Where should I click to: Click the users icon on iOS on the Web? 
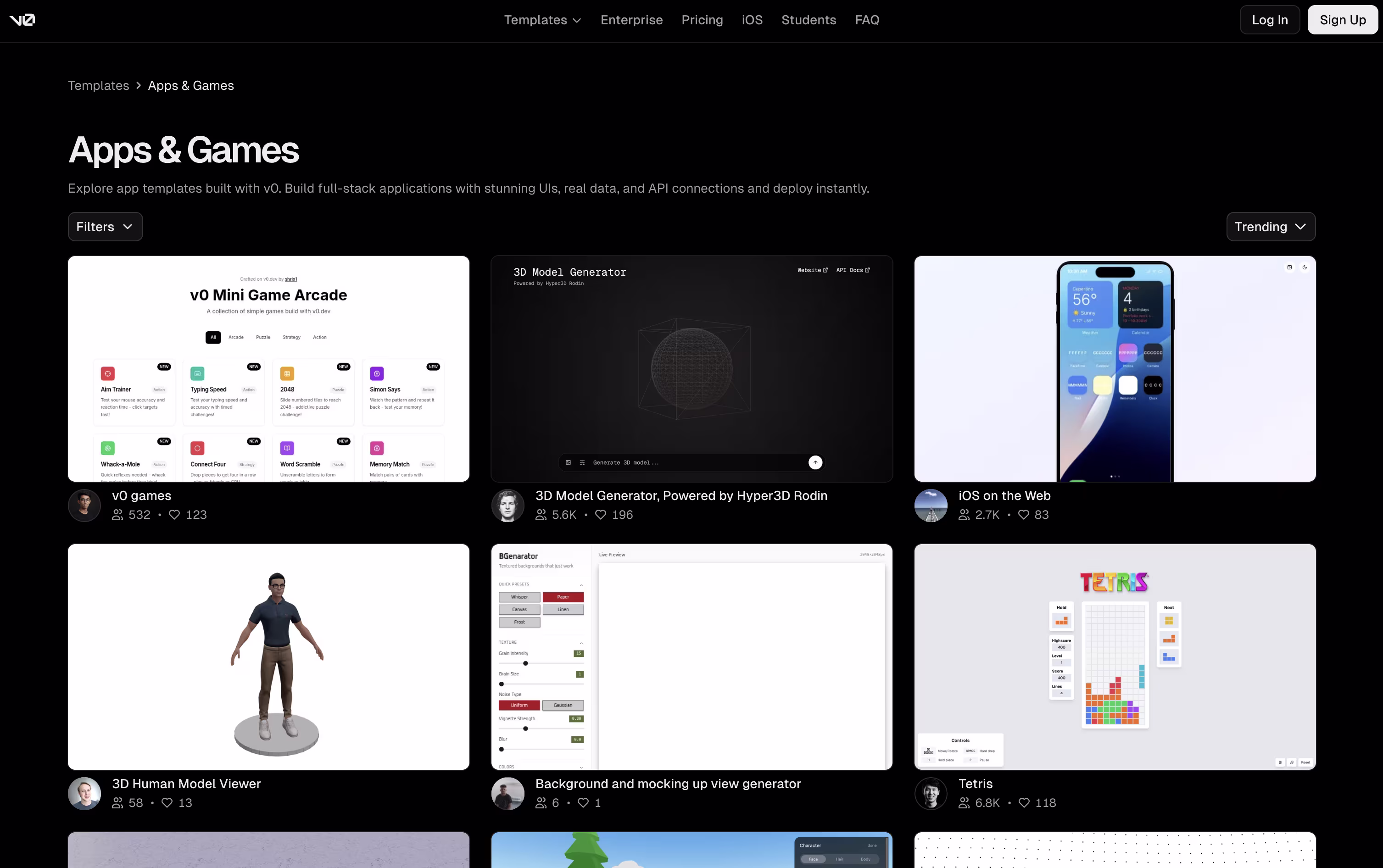click(964, 515)
